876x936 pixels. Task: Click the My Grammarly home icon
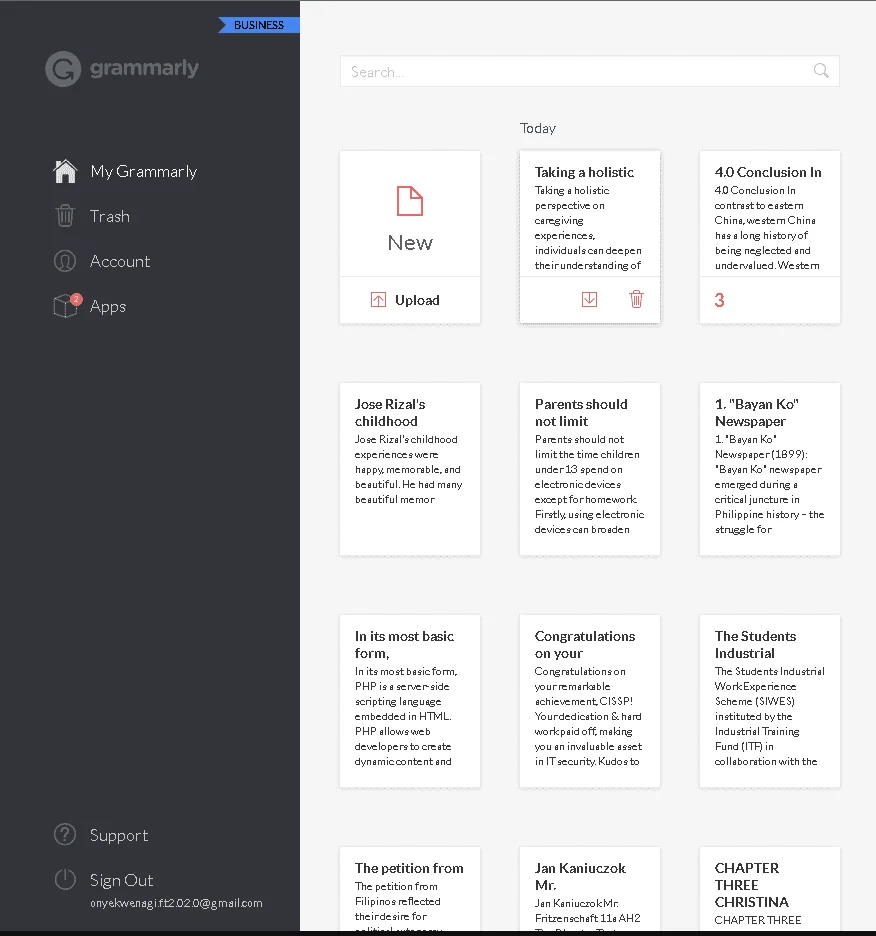(65, 171)
